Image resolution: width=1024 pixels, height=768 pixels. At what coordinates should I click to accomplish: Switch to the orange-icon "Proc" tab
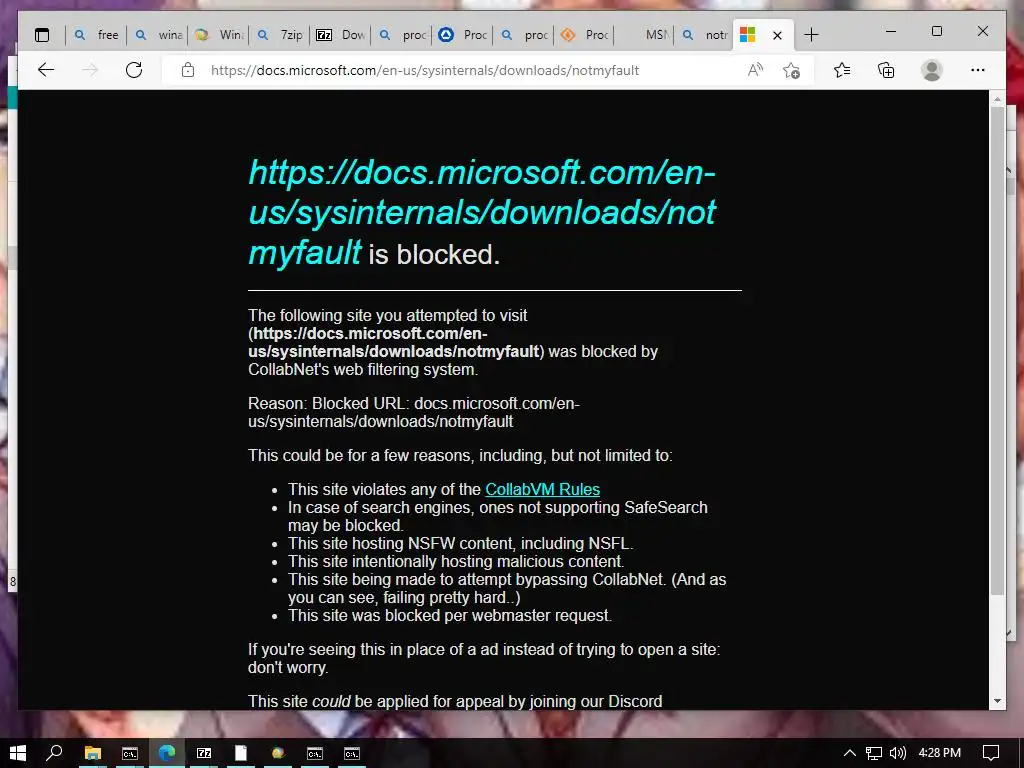tap(584, 35)
